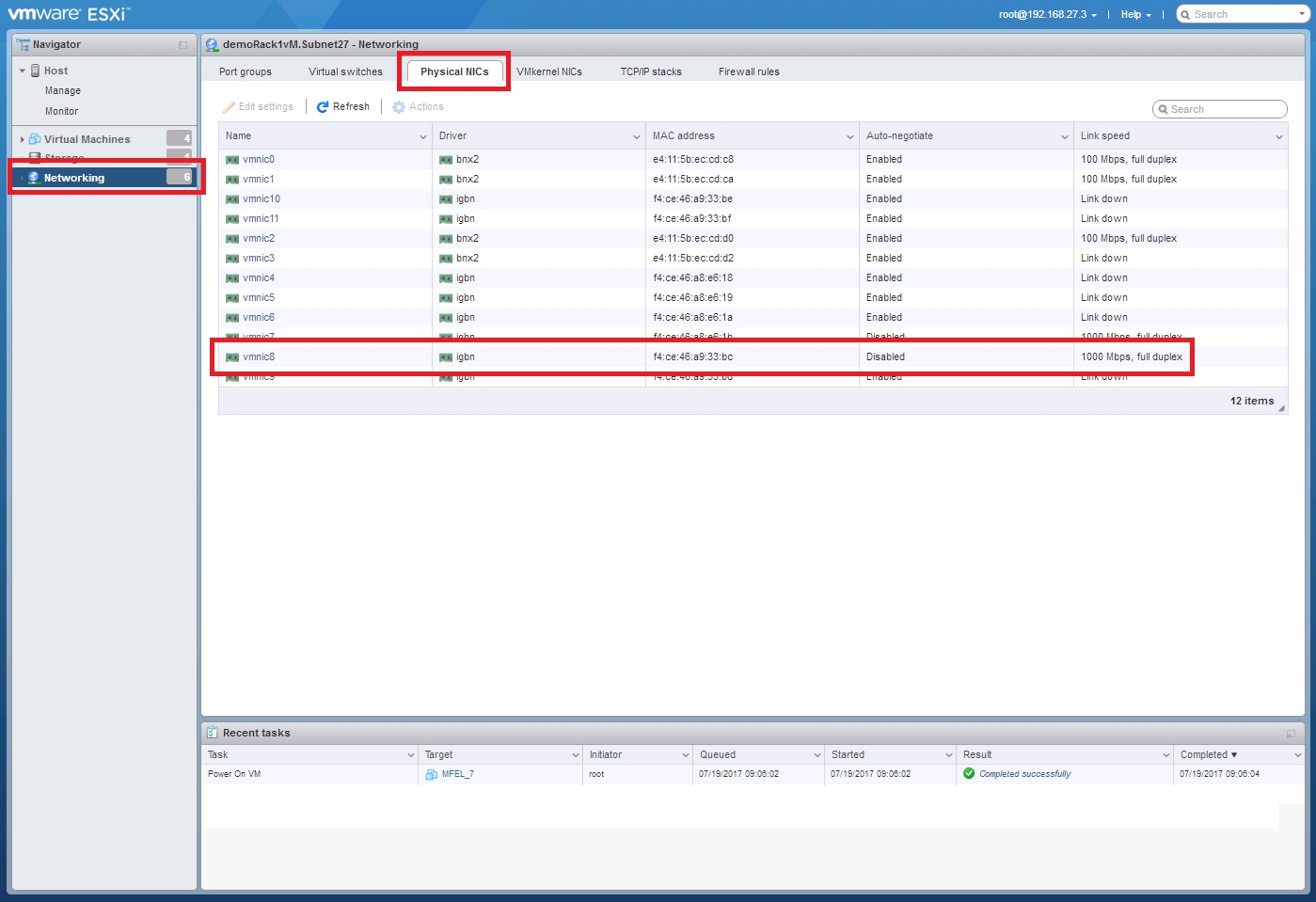
Task: Collapse the Navigator panel using its minimize icon
Action: (182, 45)
